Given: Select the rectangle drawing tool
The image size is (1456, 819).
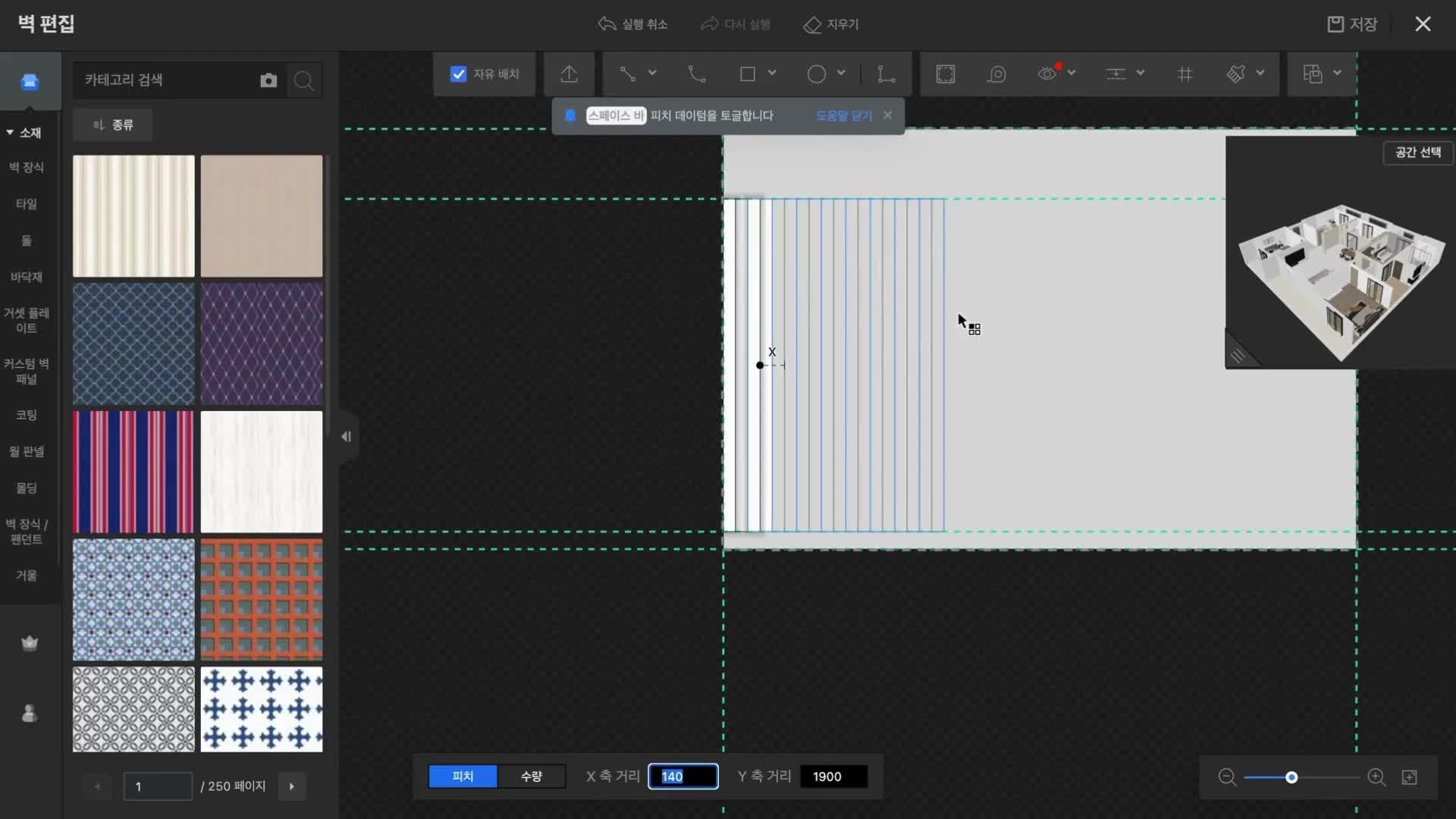Looking at the screenshot, I should pos(748,74).
